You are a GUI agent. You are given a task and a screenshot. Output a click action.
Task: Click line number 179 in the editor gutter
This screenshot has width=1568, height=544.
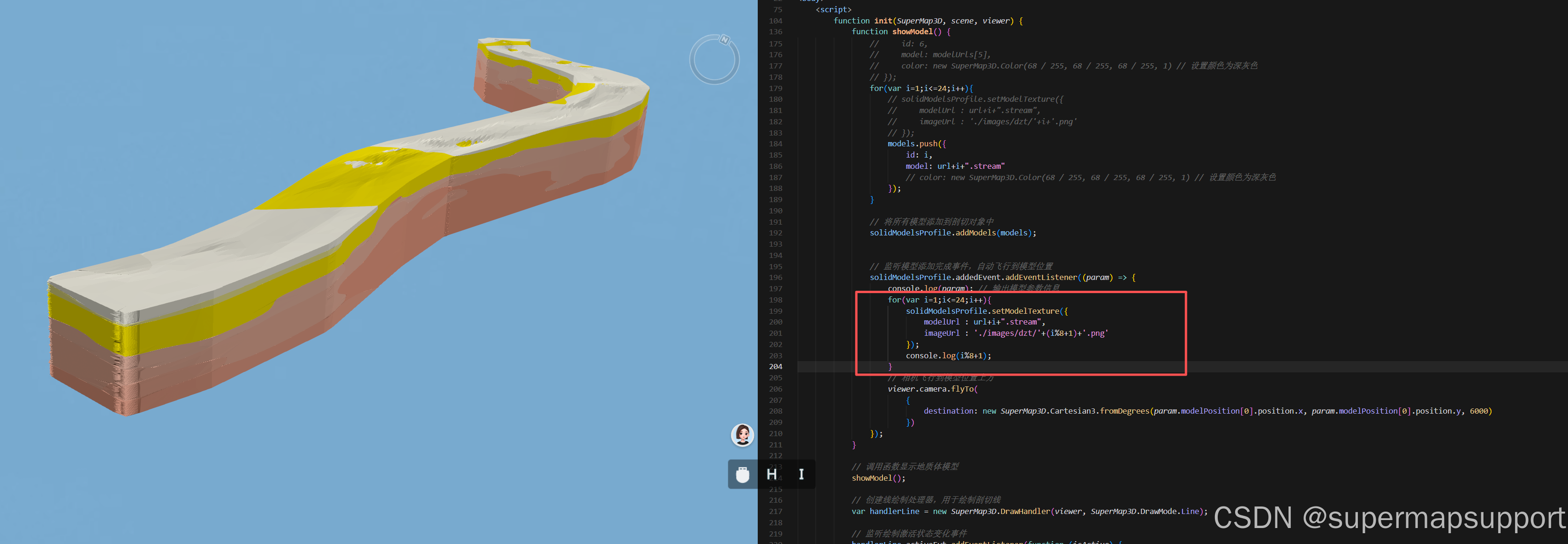776,88
